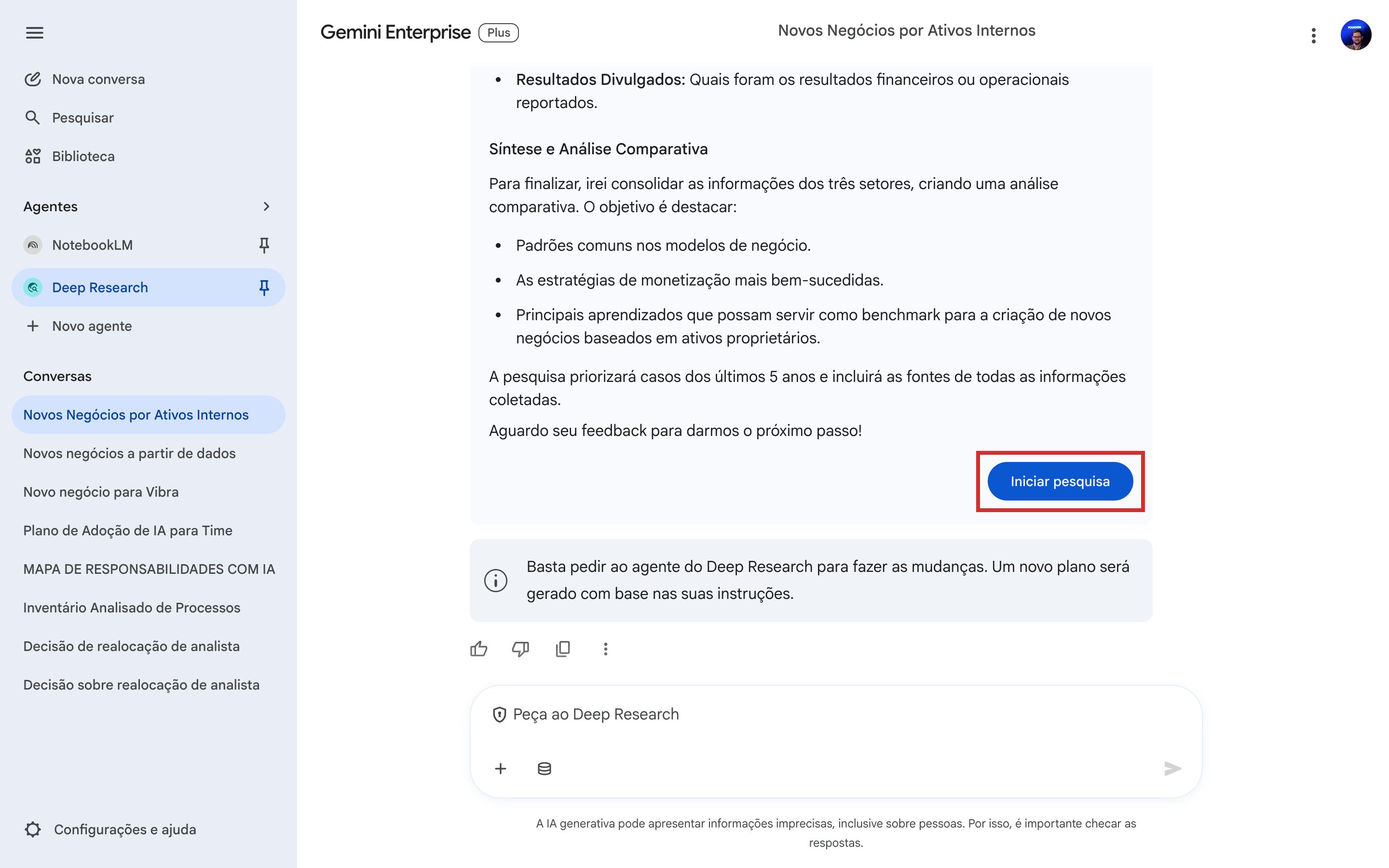Viewport: 1389px width, 868px height.
Task: Select the Deep Research agent
Action: 148,287
